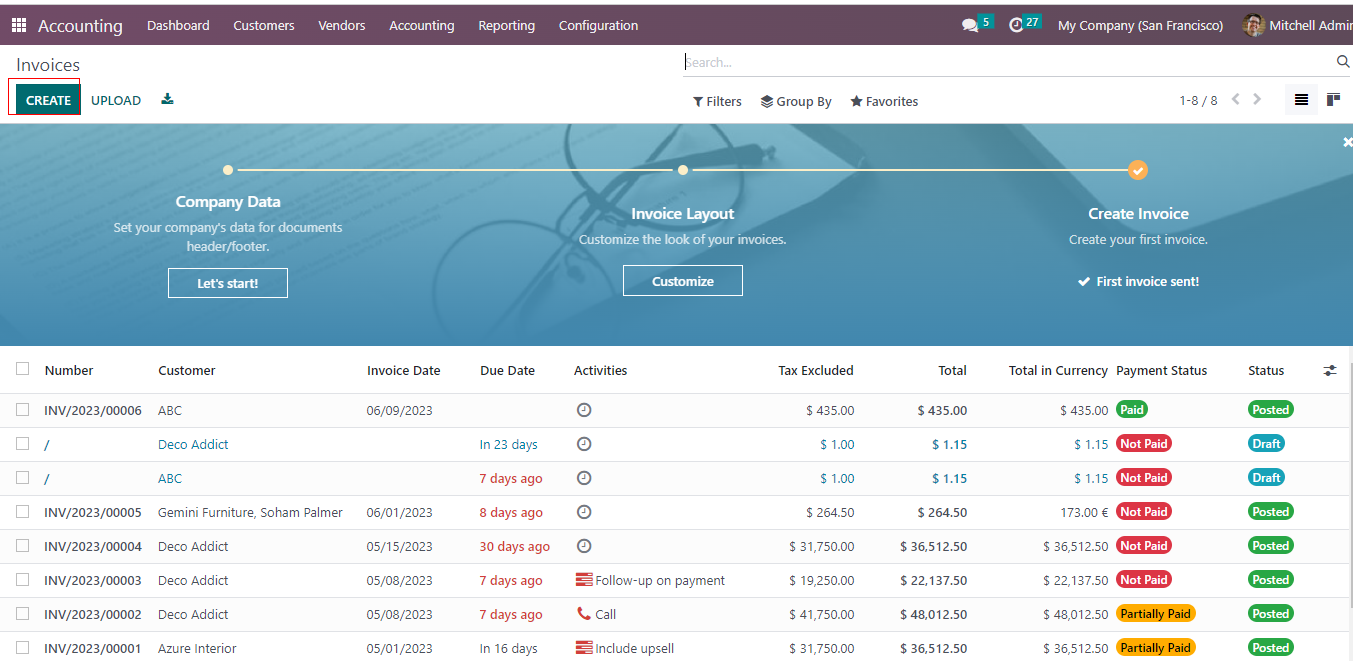Image resolution: width=1353 pixels, height=661 pixels.
Task: Click the Create button
Action: click(48, 100)
